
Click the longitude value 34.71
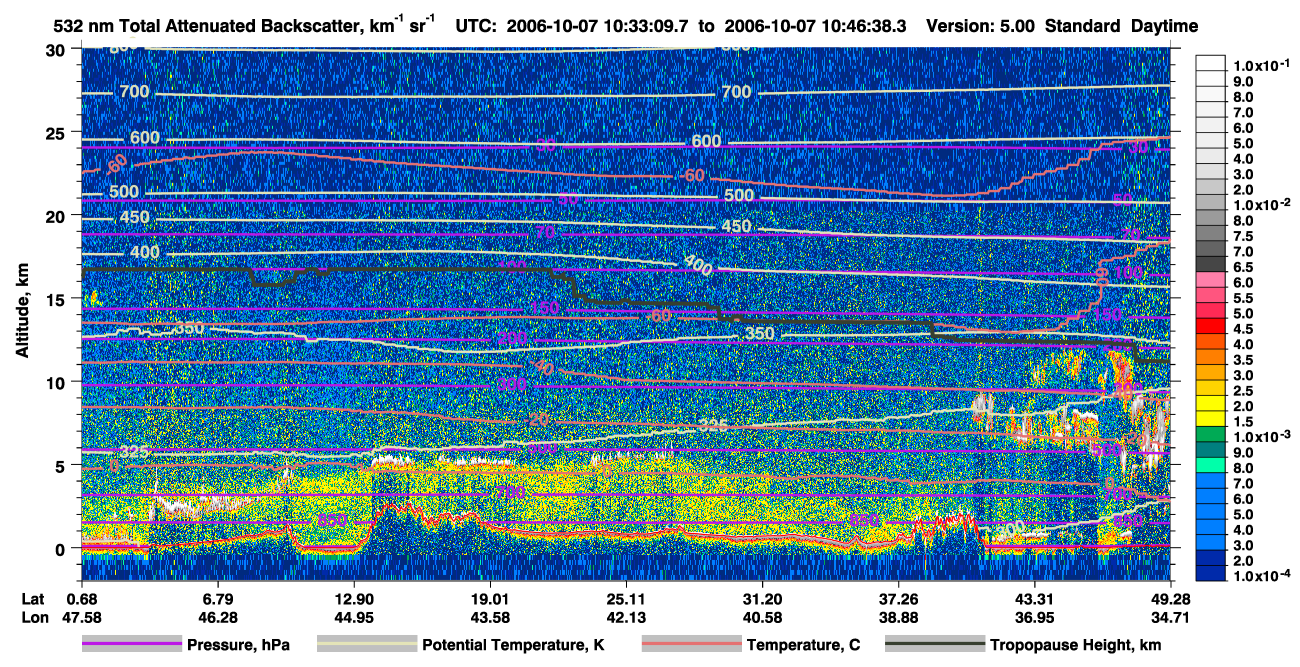1169,617
